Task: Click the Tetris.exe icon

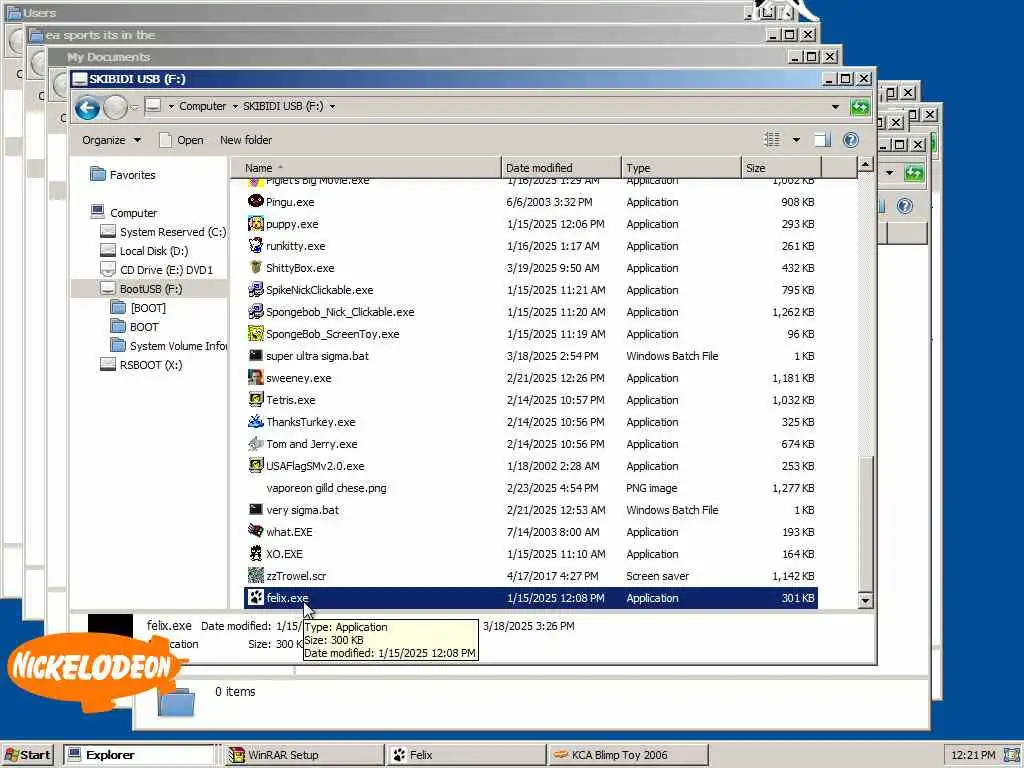Action: point(255,399)
